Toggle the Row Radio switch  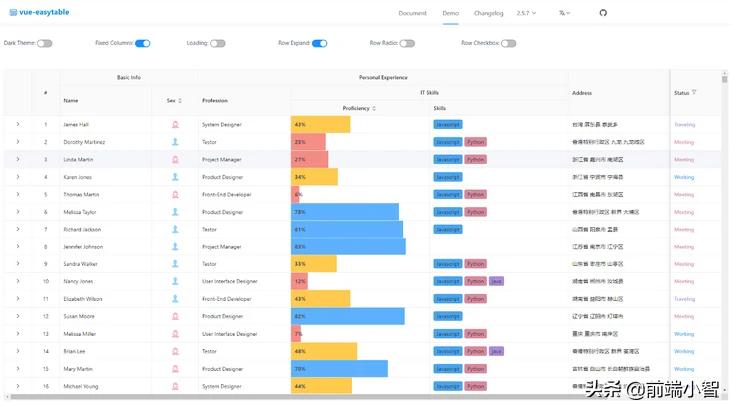click(407, 43)
